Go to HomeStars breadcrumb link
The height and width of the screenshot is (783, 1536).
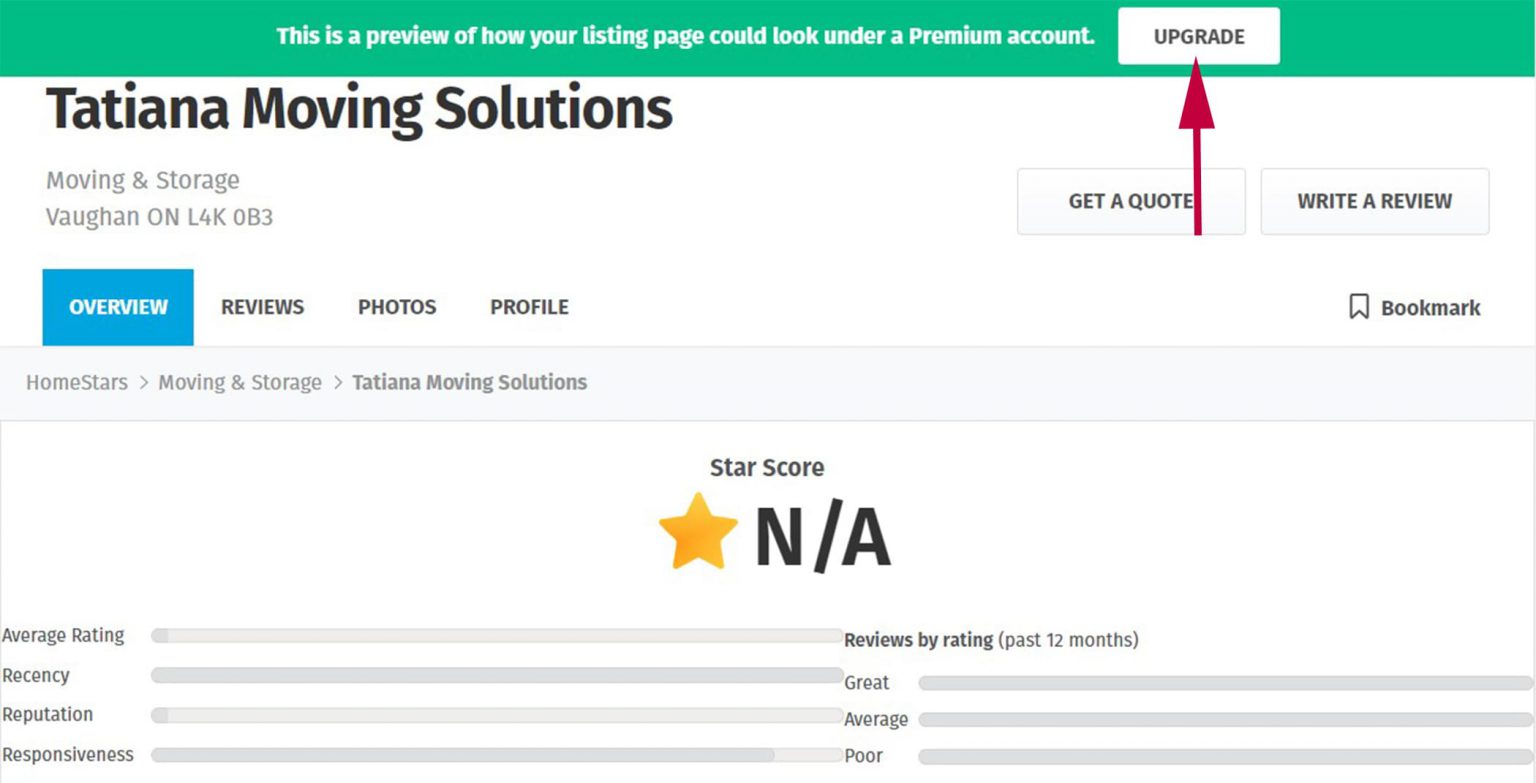[x=77, y=382]
